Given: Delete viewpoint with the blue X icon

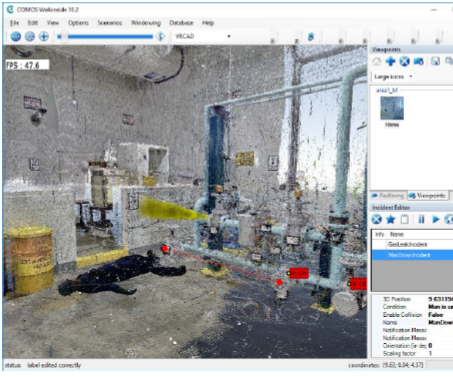Looking at the screenshot, I should point(404,61).
